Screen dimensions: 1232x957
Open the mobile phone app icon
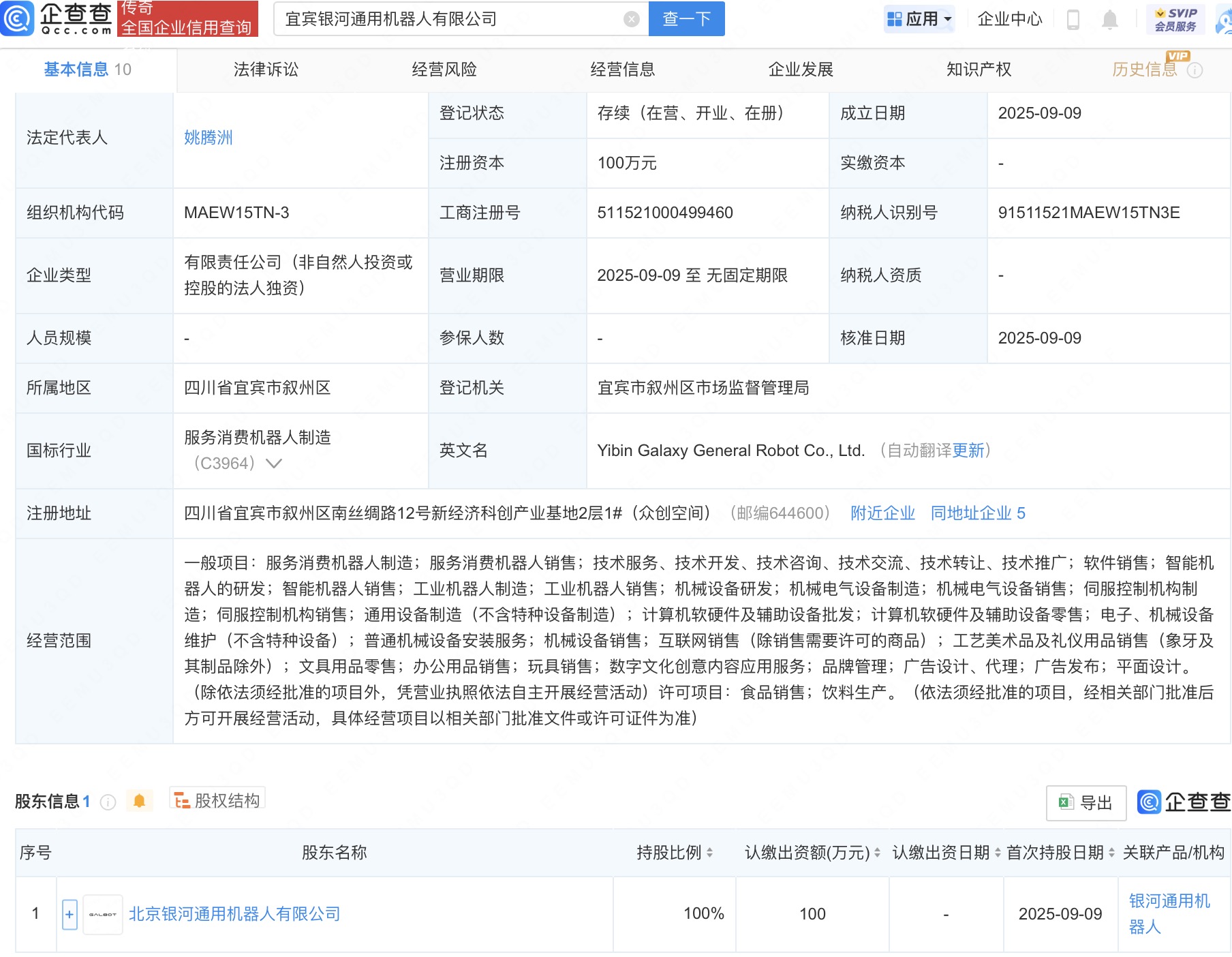click(1073, 20)
